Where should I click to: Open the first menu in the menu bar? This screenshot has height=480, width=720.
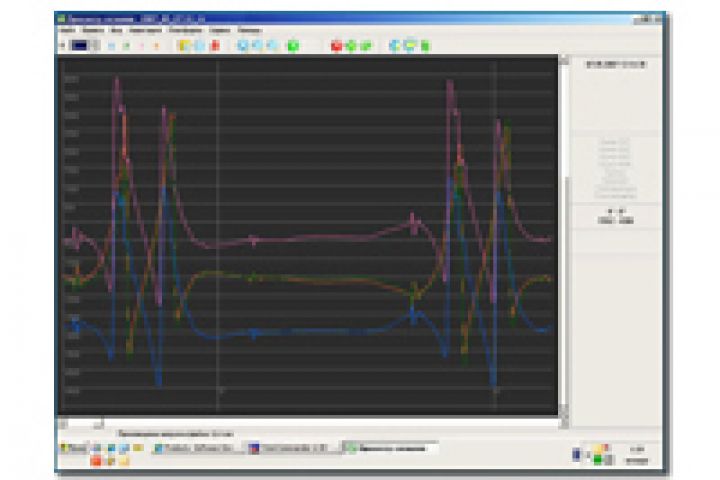coord(67,30)
